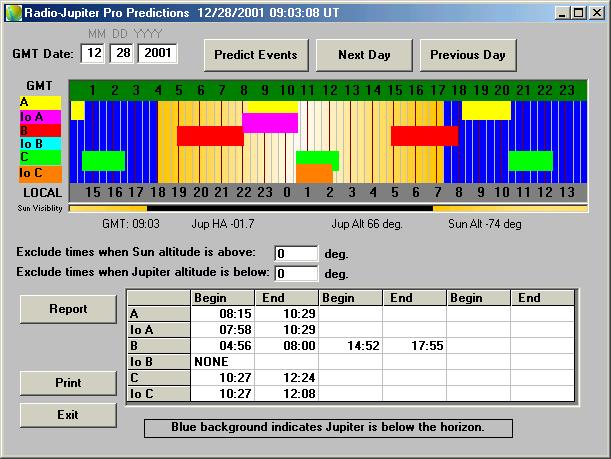The image size is (611, 459).
Task: Click the Print button
Action: coord(68,383)
